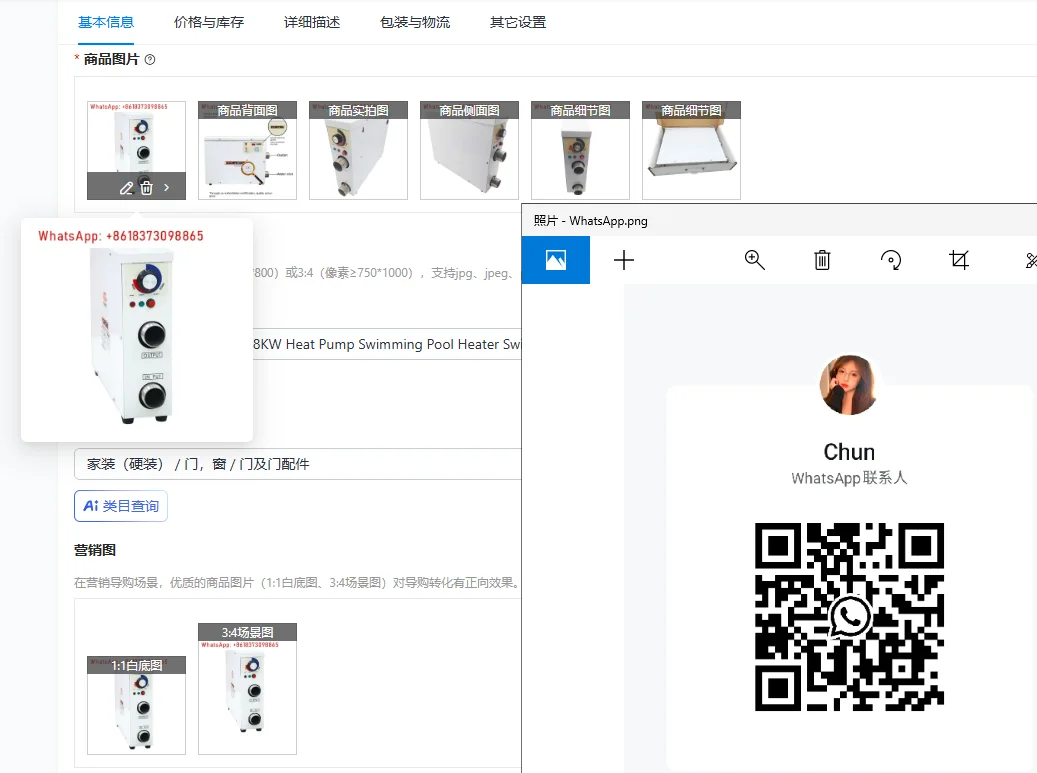
Task: Choose the 3:4场景图 marketing image
Action: [x=247, y=690]
